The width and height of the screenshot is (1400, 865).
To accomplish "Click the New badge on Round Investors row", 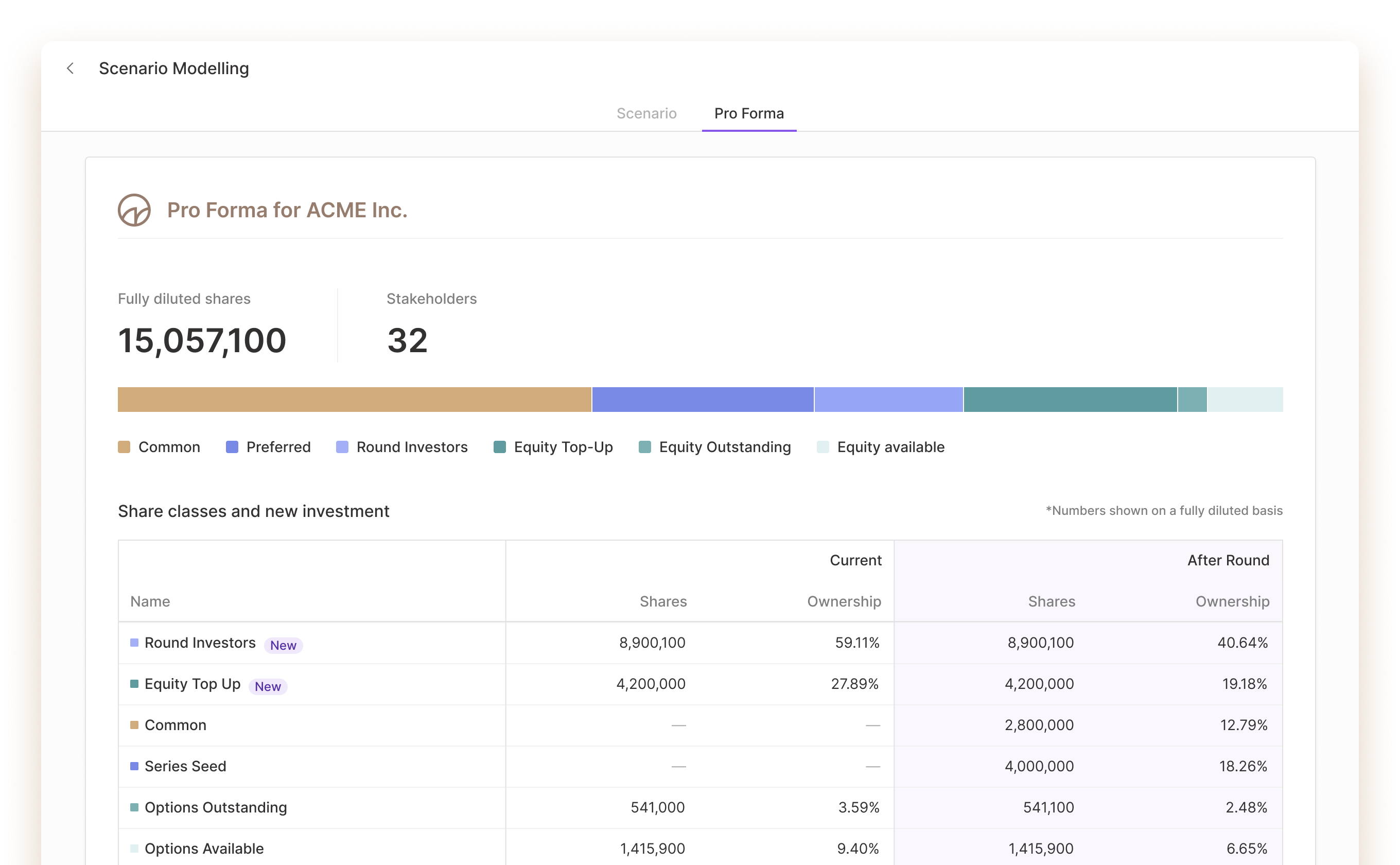I will tap(283, 645).
